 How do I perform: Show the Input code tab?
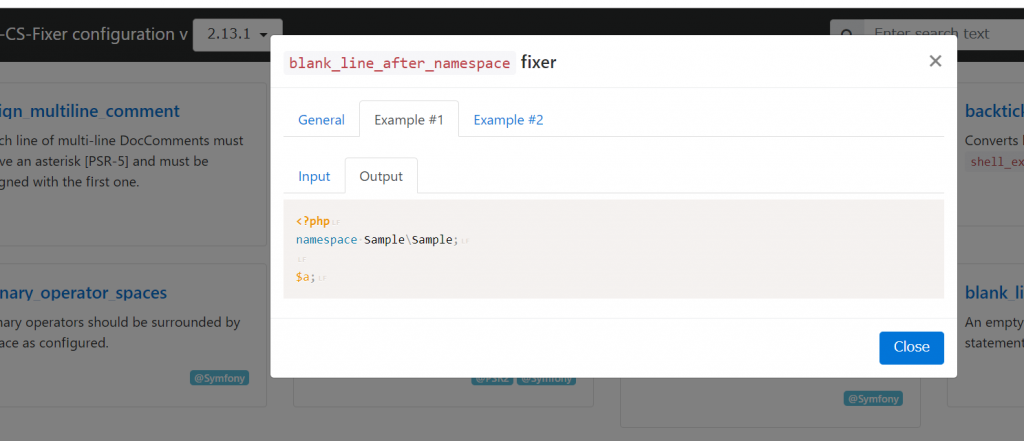point(314,176)
